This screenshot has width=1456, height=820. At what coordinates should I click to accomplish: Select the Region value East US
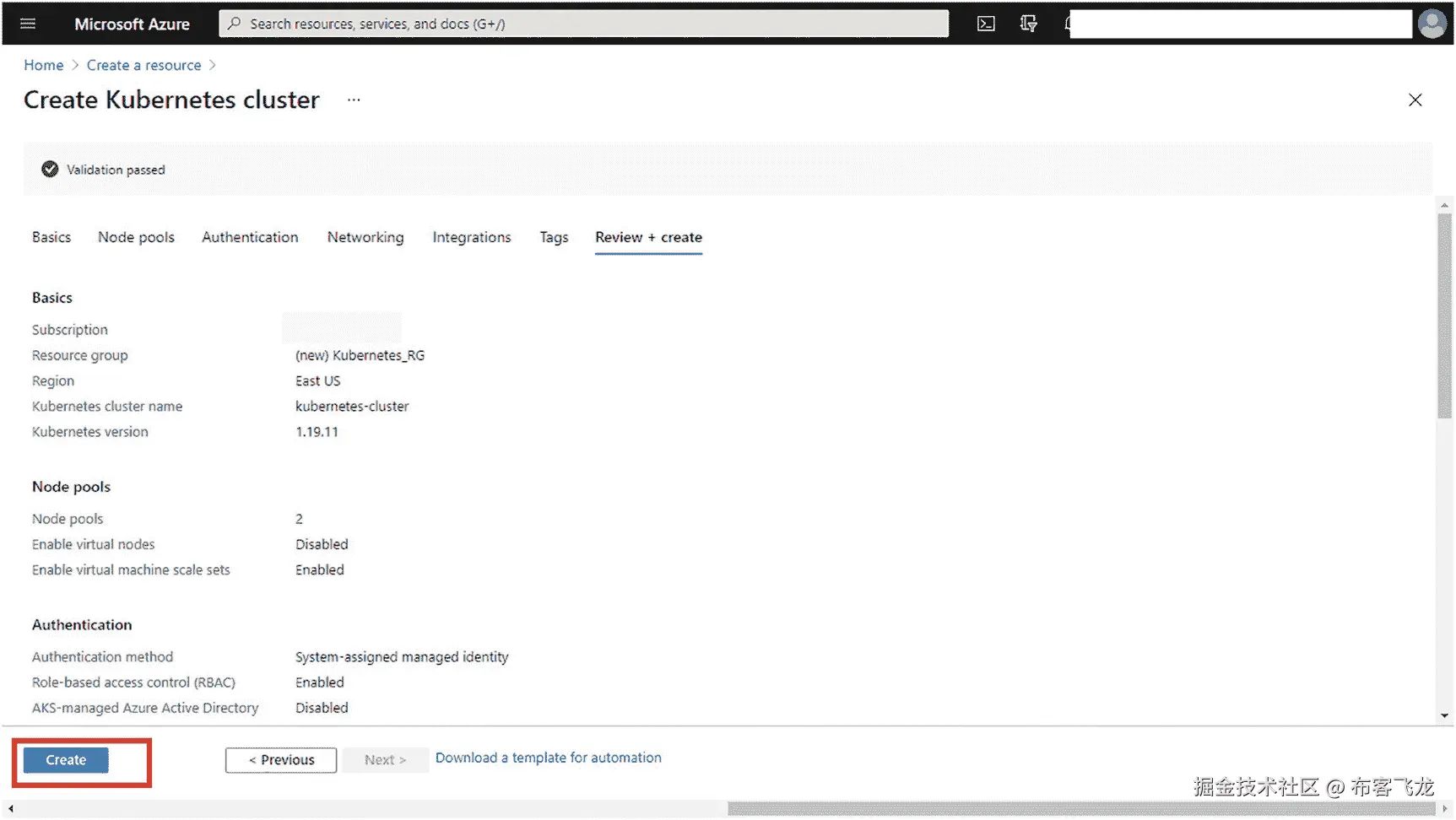pyautogui.click(x=317, y=380)
